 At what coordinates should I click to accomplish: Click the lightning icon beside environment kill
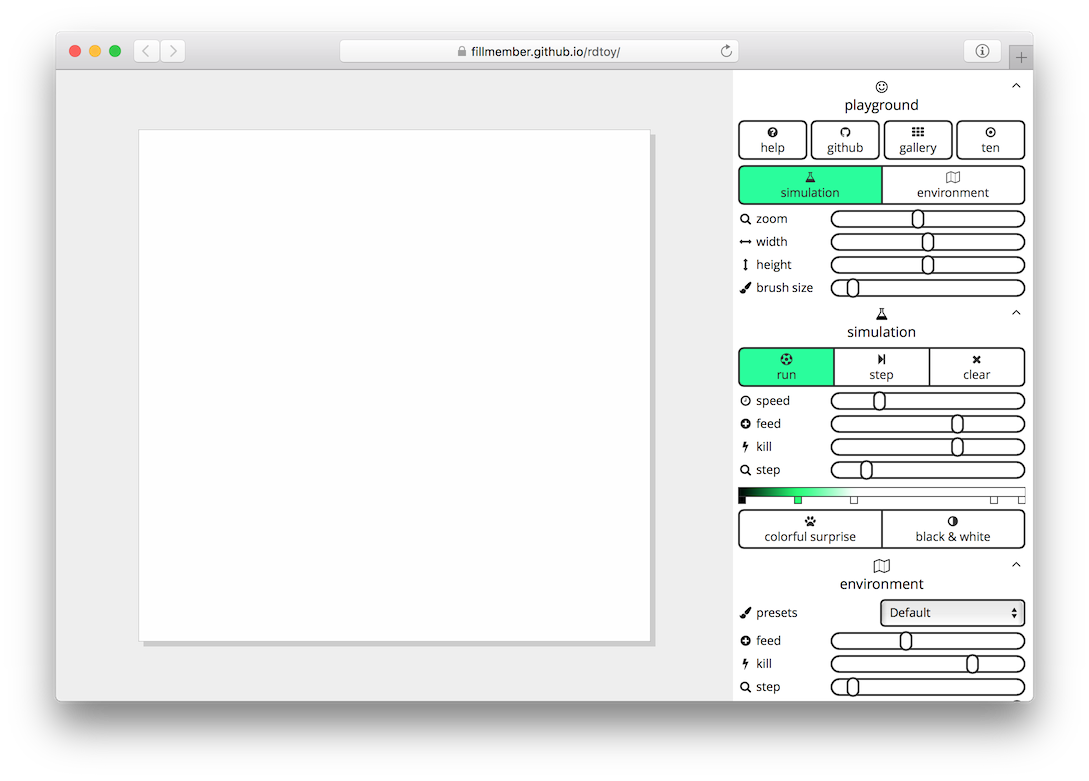pos(745,664)
